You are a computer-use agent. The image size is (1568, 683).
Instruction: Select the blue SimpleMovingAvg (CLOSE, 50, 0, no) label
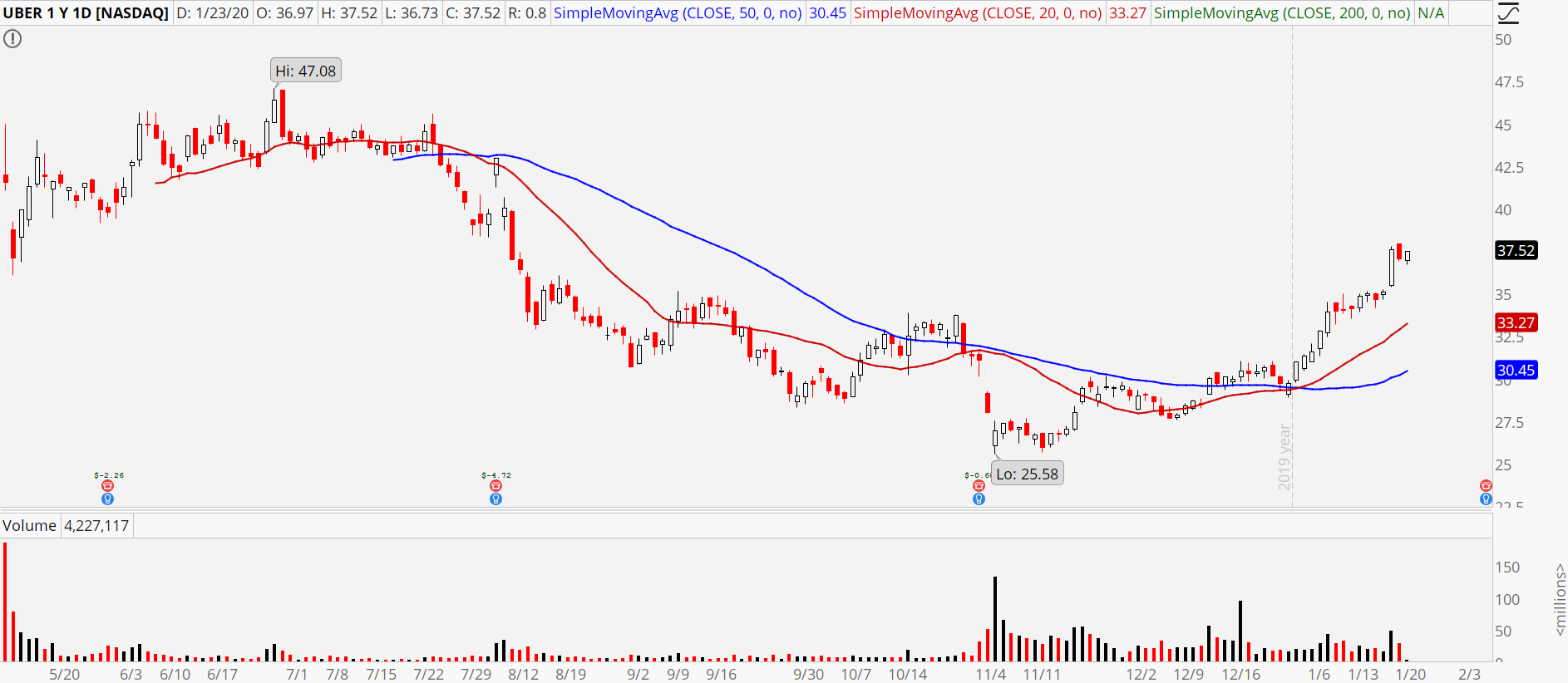(678, 13)
